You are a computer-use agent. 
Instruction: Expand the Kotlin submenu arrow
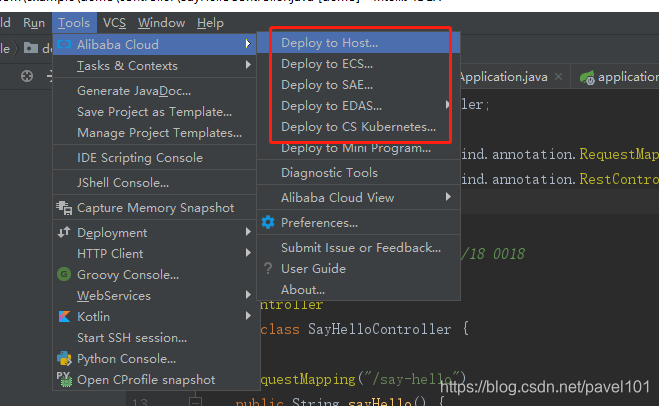[248, 316]
